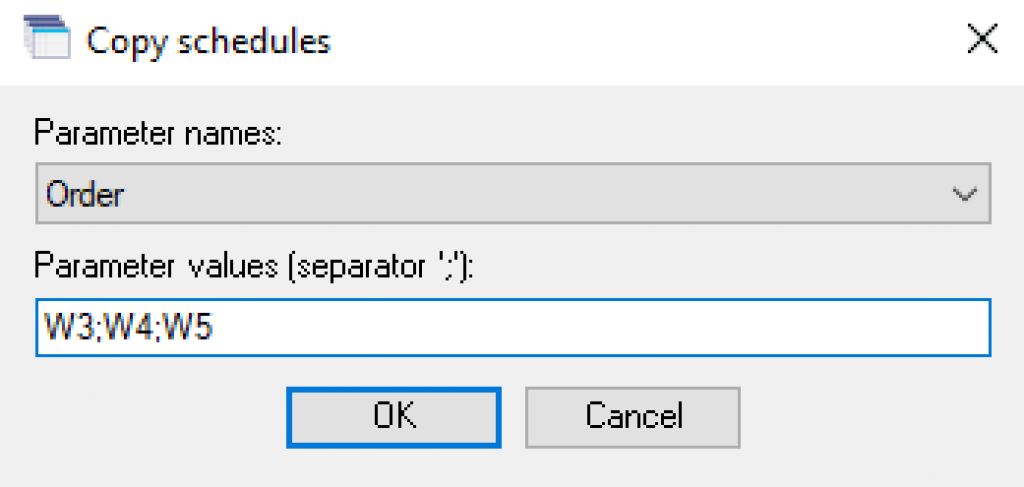Click the Copy schedules window icon
The height and width of the screenshot is (487, 1024).
[x=47, y=39]
